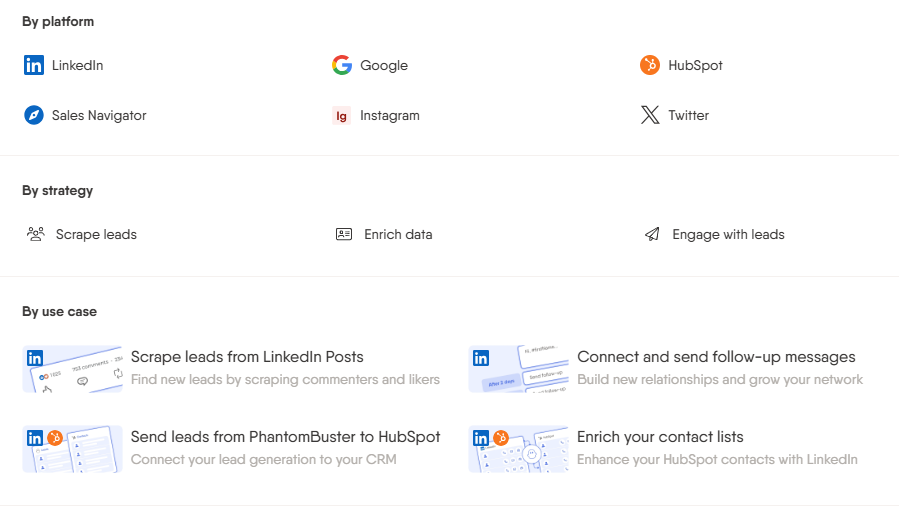The image size is (899, 527).
Task: Click the Scrape leads people icon
Action: pos(36,234)
